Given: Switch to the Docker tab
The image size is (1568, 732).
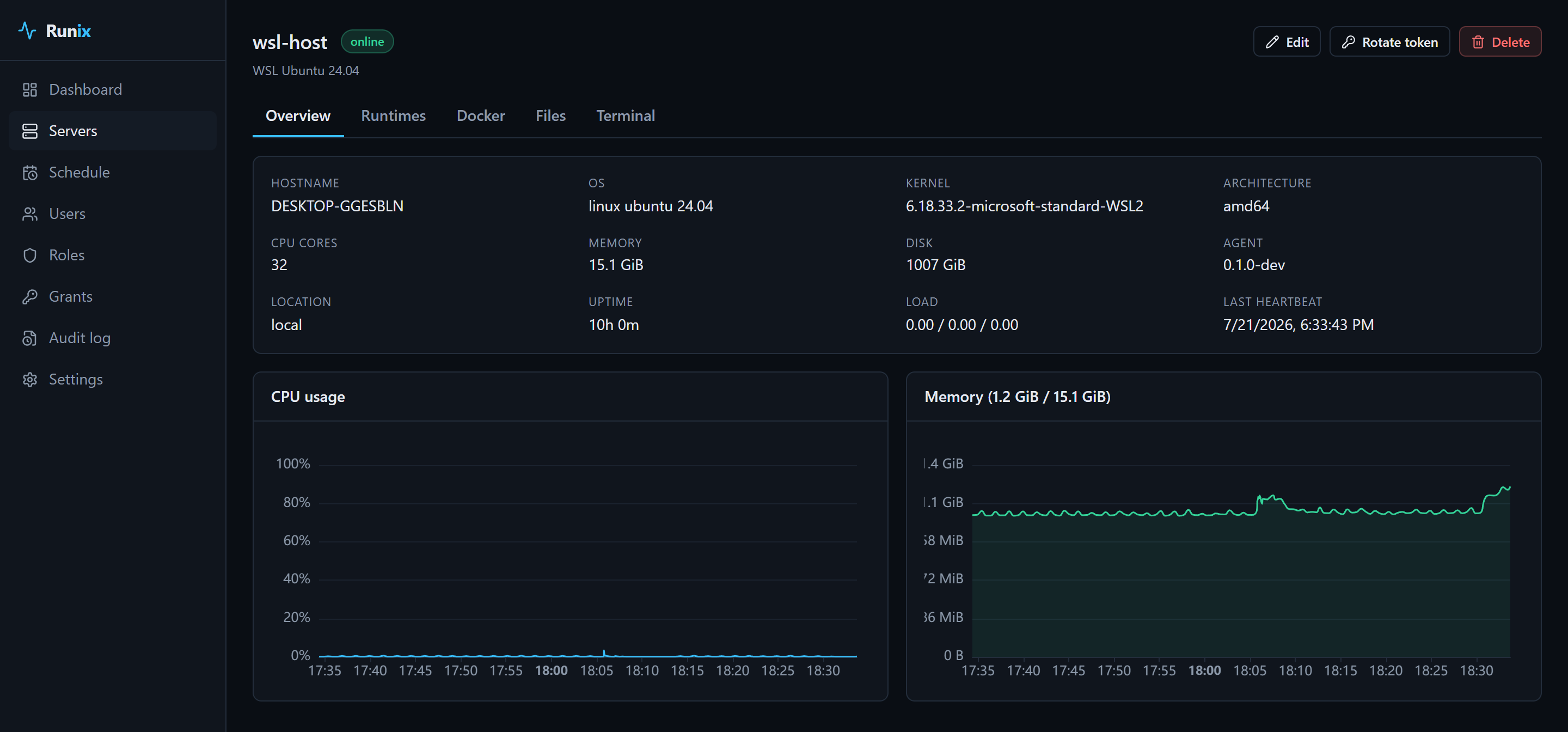Looking at the screenshot, I should pyautogui.click(x=481, y=115).
